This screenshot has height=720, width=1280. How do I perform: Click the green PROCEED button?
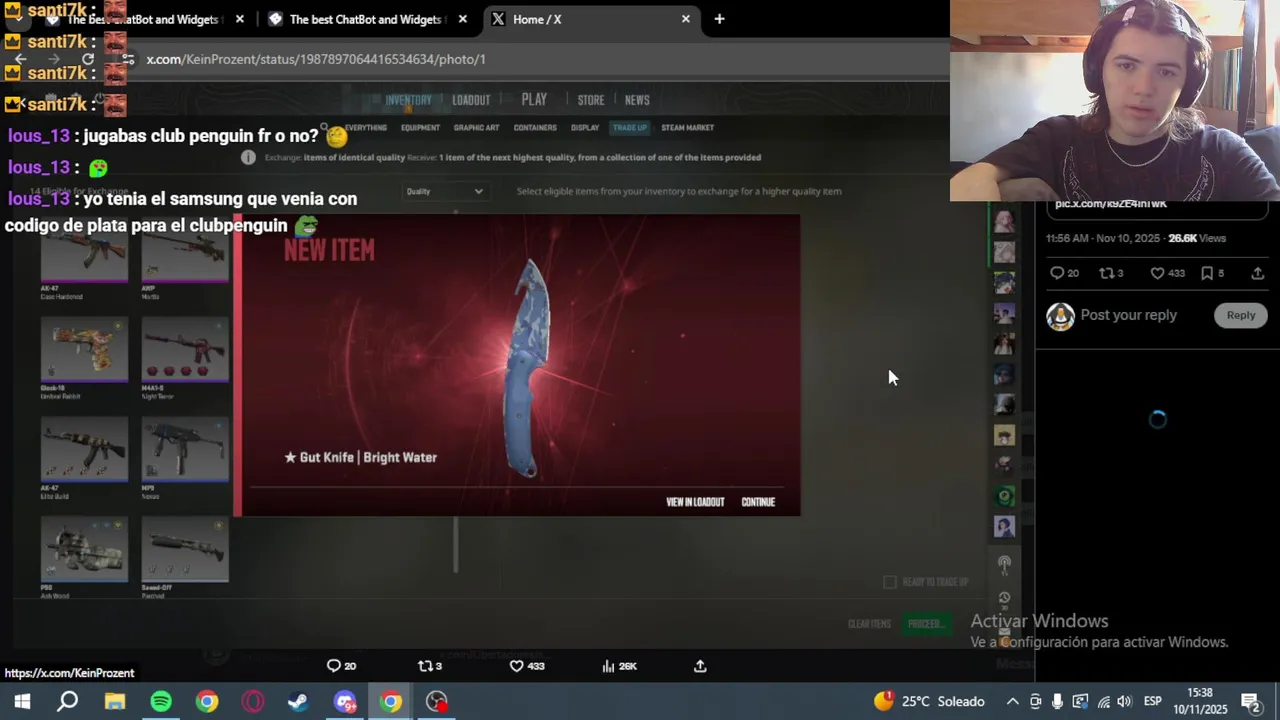point(925,624)
